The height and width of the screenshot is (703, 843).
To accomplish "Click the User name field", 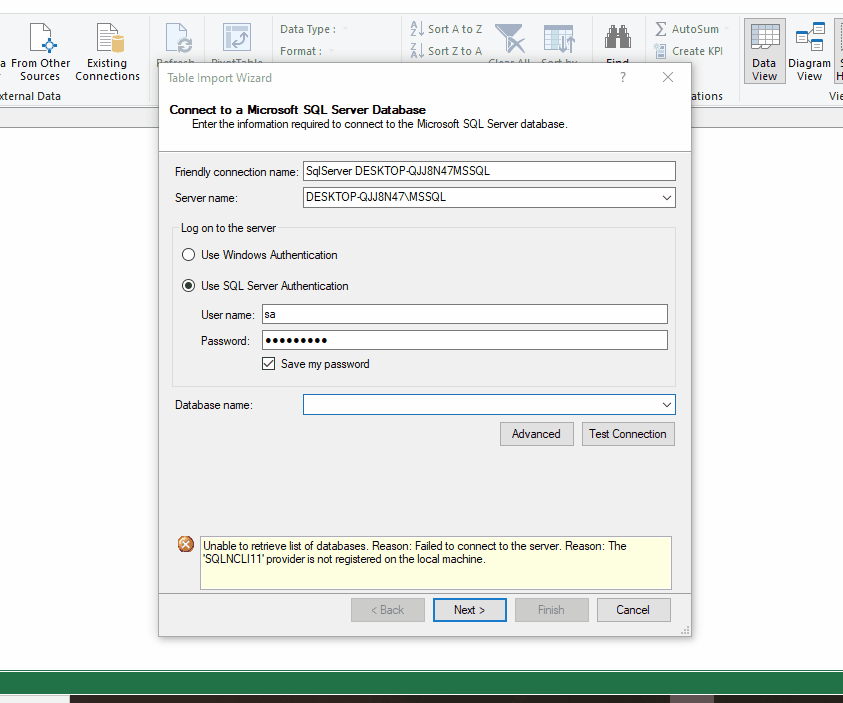I will coord(465,314).
